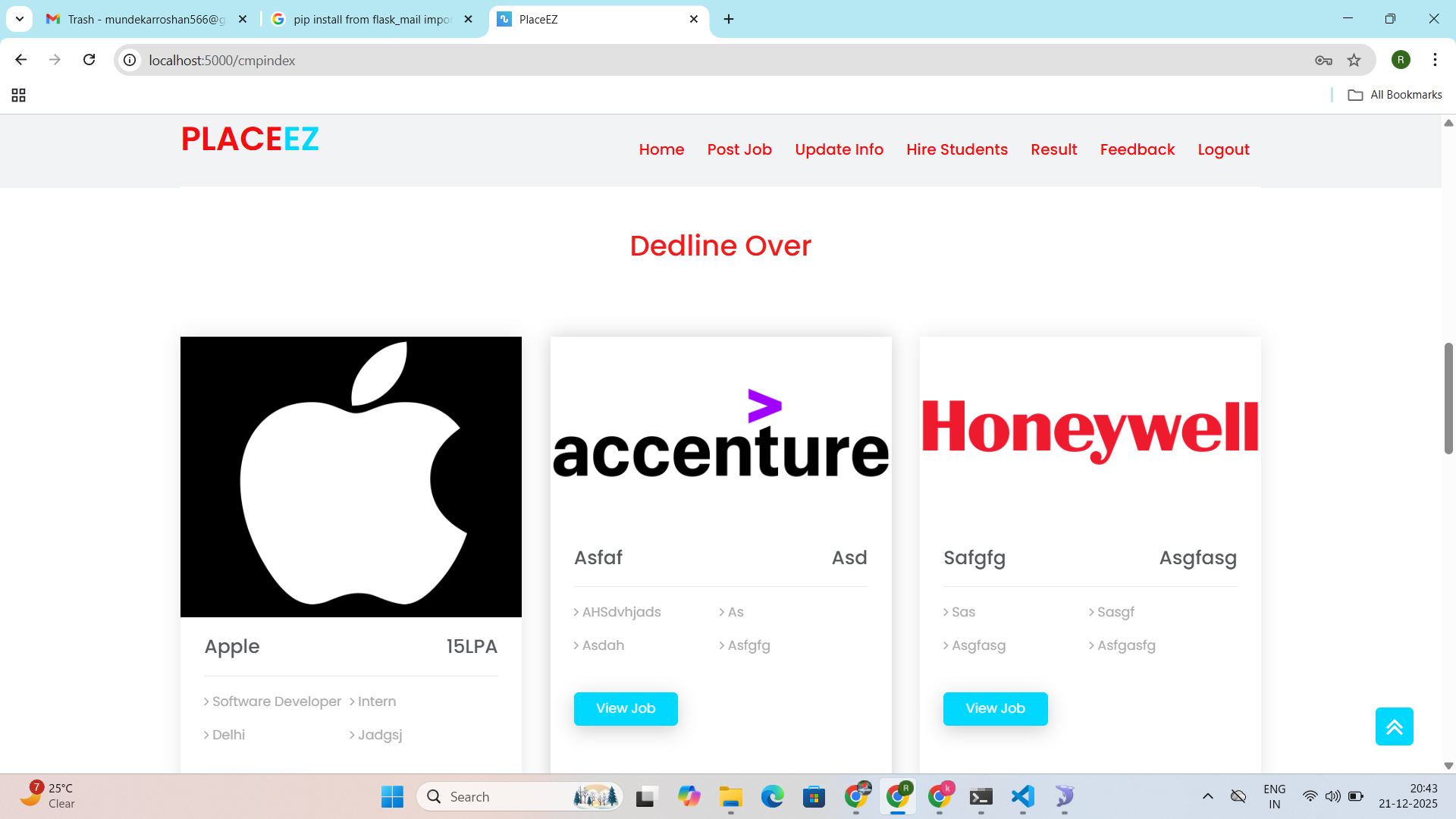Click the Chrome profile avatar R
Image resolution: width=1456 pixels, height=819 pixels.
[1401, 60]
